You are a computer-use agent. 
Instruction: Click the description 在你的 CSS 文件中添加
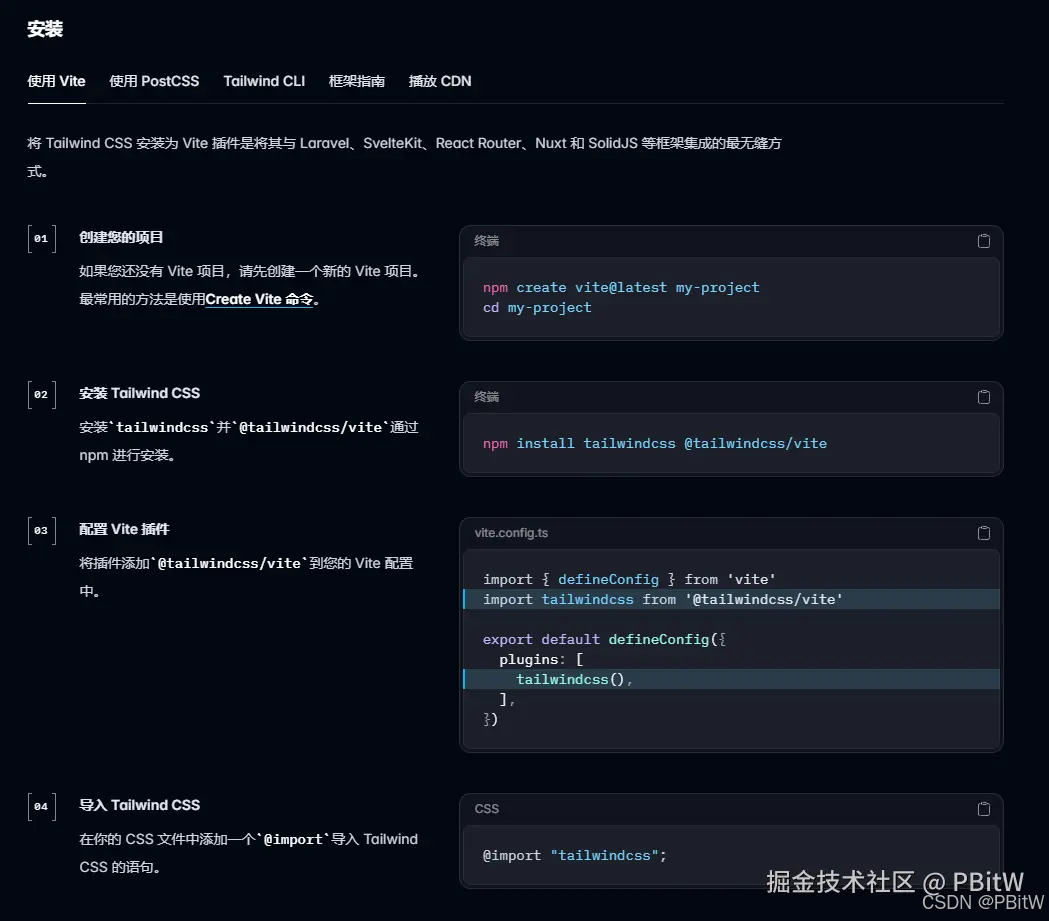click(248, 853)
